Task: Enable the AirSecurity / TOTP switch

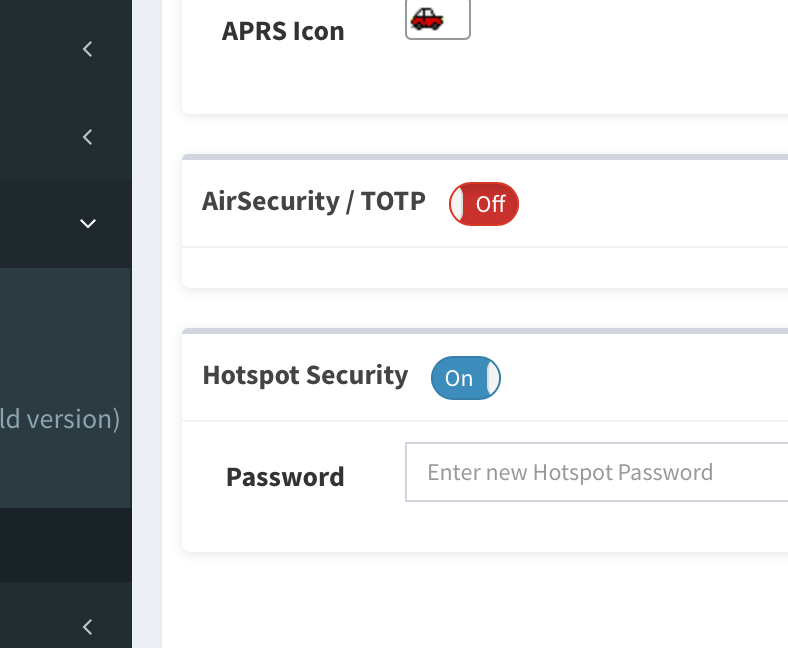Action: tap(484, 204)
